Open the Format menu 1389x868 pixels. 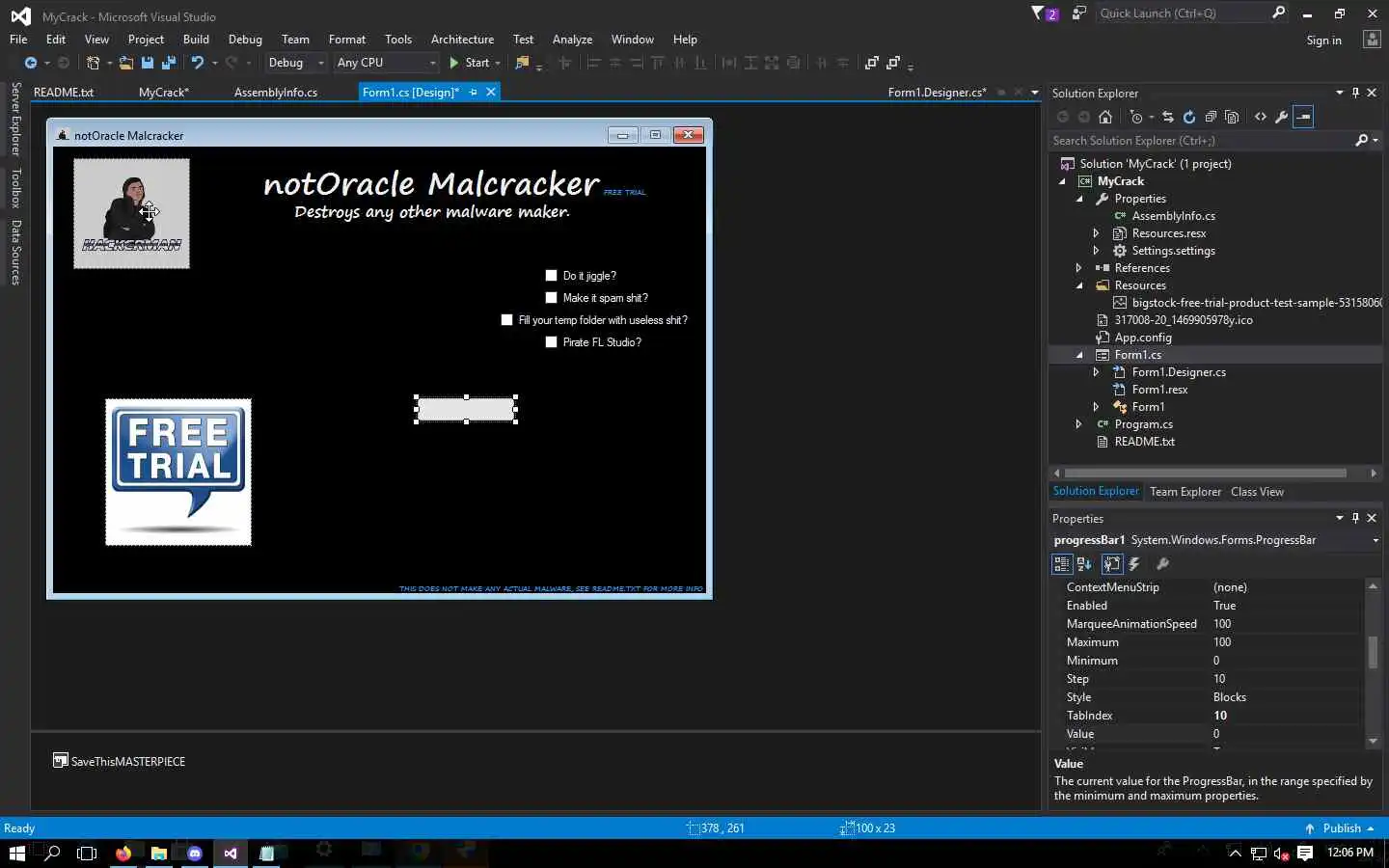[x=347, y=40]
